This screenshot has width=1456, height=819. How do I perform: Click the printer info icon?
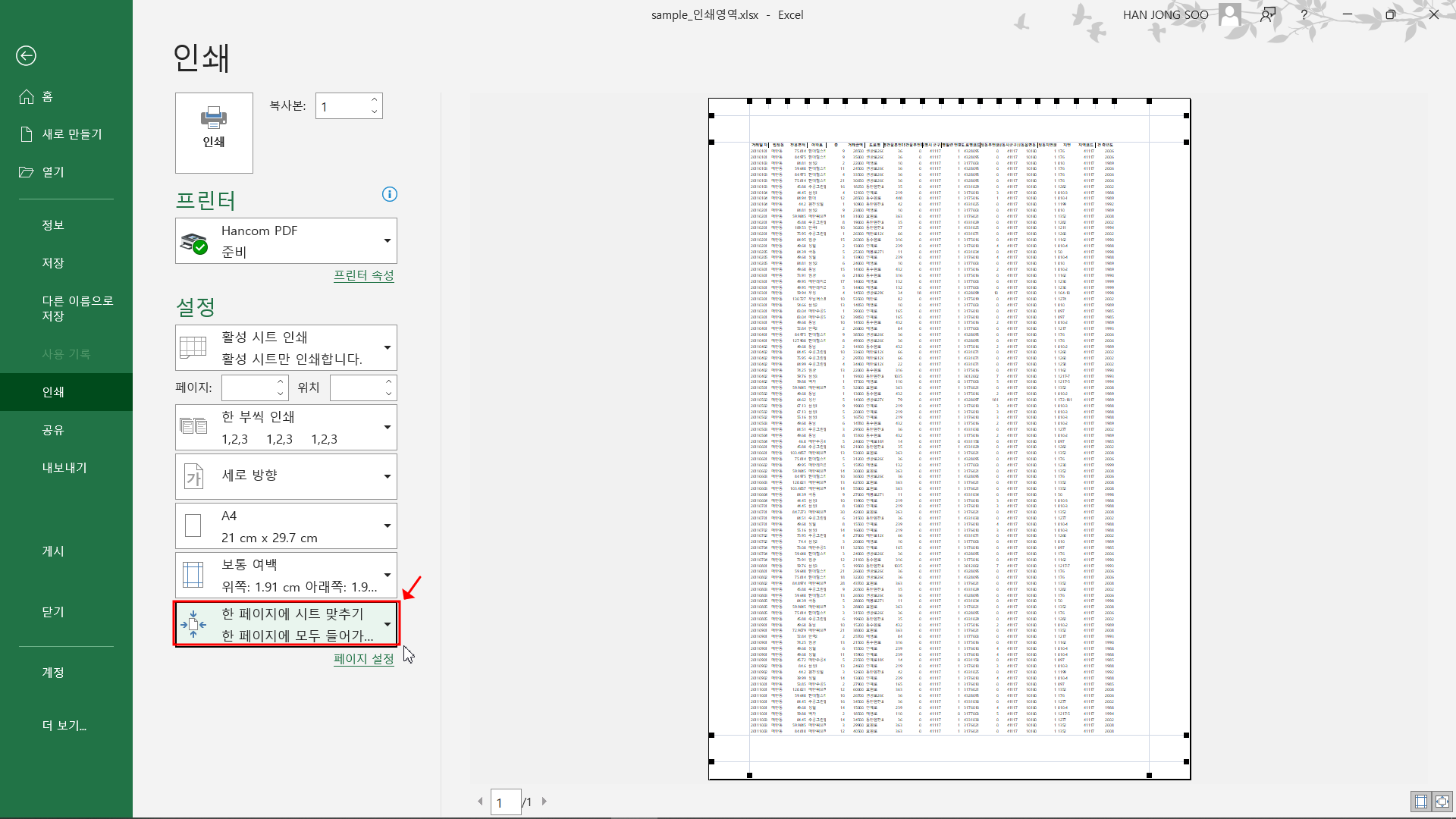coord(390,194)
